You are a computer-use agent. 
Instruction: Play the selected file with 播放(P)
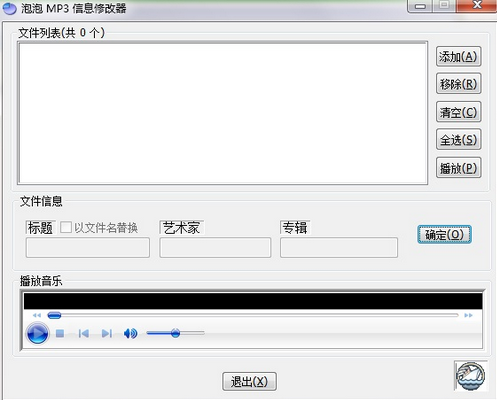459,168
